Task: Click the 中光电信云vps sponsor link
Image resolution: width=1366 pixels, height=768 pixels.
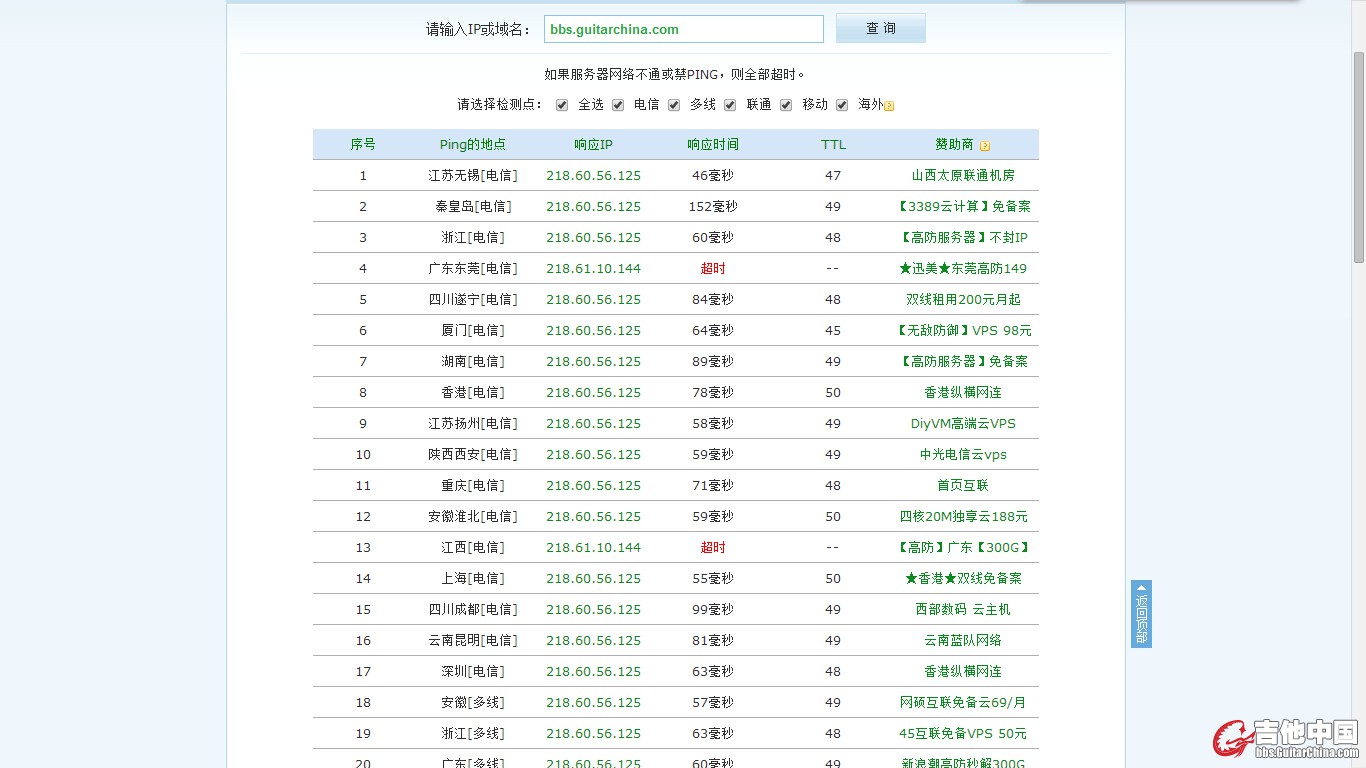Action: pos(963,454)
